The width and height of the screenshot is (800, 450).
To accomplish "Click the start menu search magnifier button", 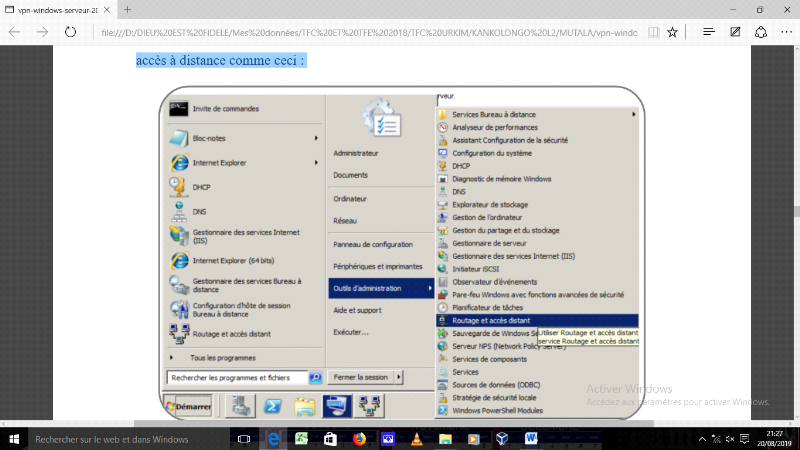I will tap(315, 378).
